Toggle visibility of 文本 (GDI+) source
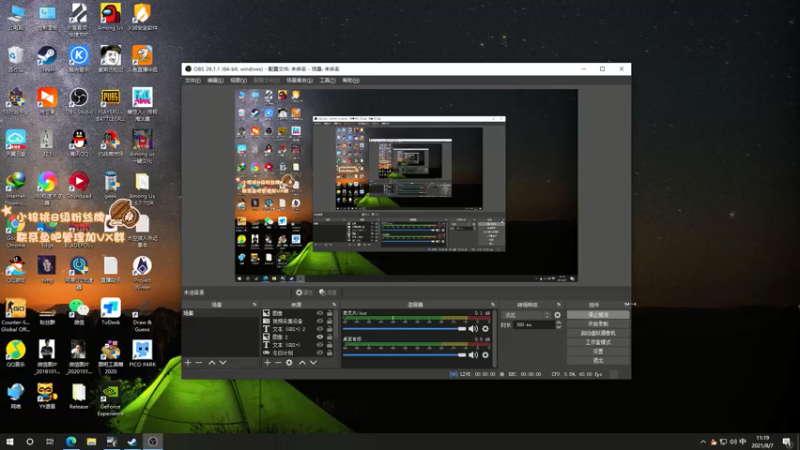Viewport: 800px width, 450px height. [x=320, y=345]
